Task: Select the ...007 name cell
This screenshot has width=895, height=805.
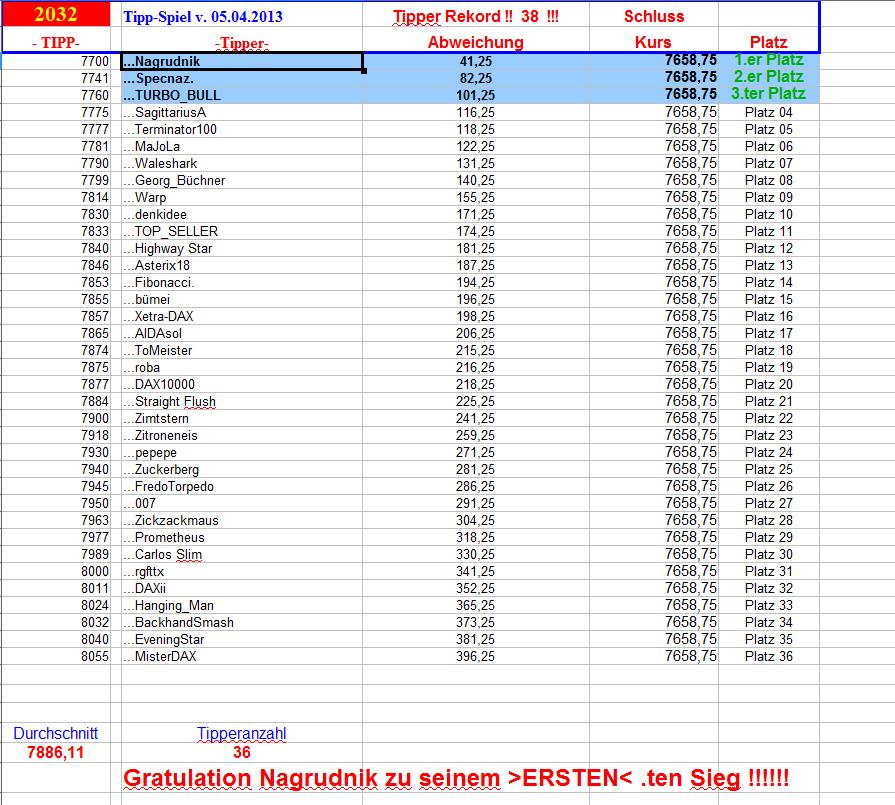Action: tap(242, 504)
